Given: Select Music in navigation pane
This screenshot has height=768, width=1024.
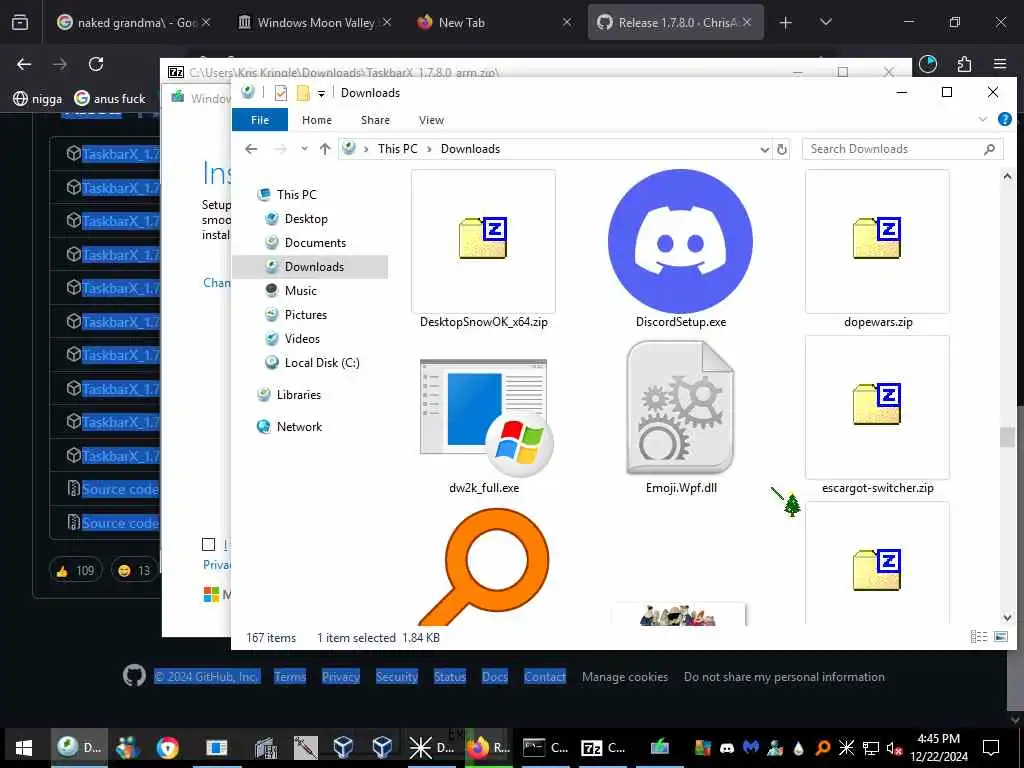Looking at the screenshot, I should point(300,291).
